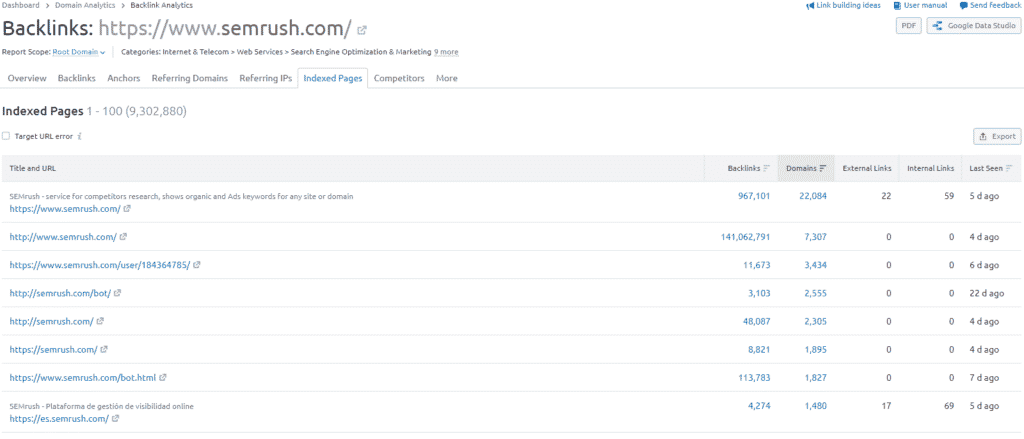1024x439 pixels.
Task: Click backlinks value 141,062,791
Action: coord(745,237)
